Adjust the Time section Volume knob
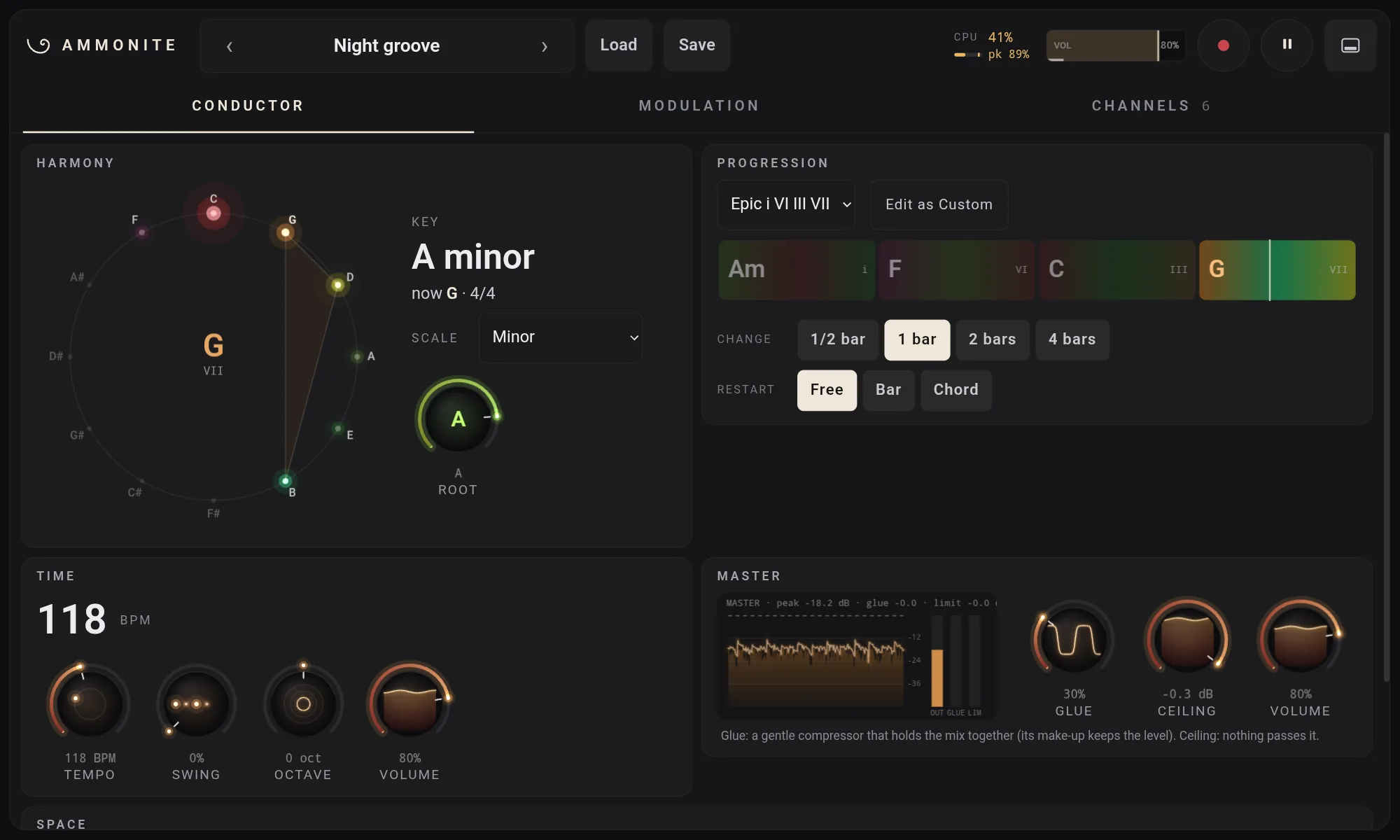This screenshot has width=1400, height=840. [x=409, y=703]
